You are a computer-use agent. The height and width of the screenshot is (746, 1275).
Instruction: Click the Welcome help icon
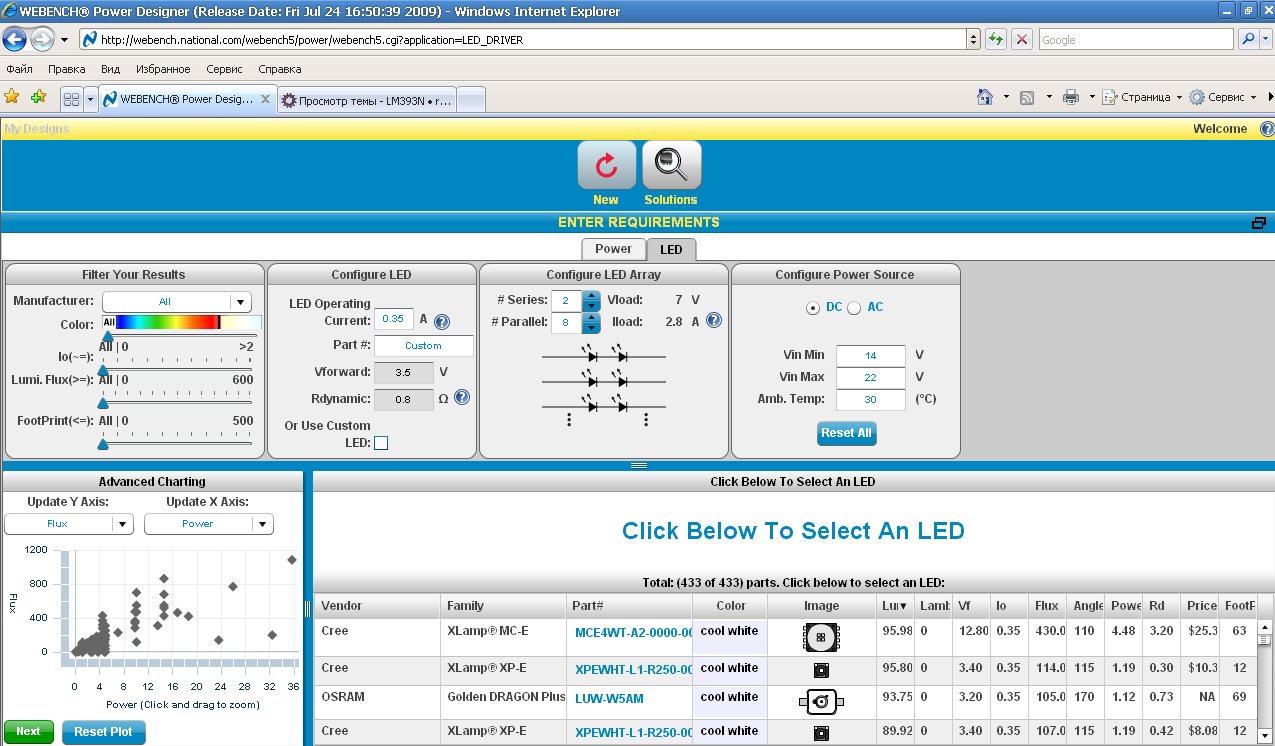point(1266,129)
